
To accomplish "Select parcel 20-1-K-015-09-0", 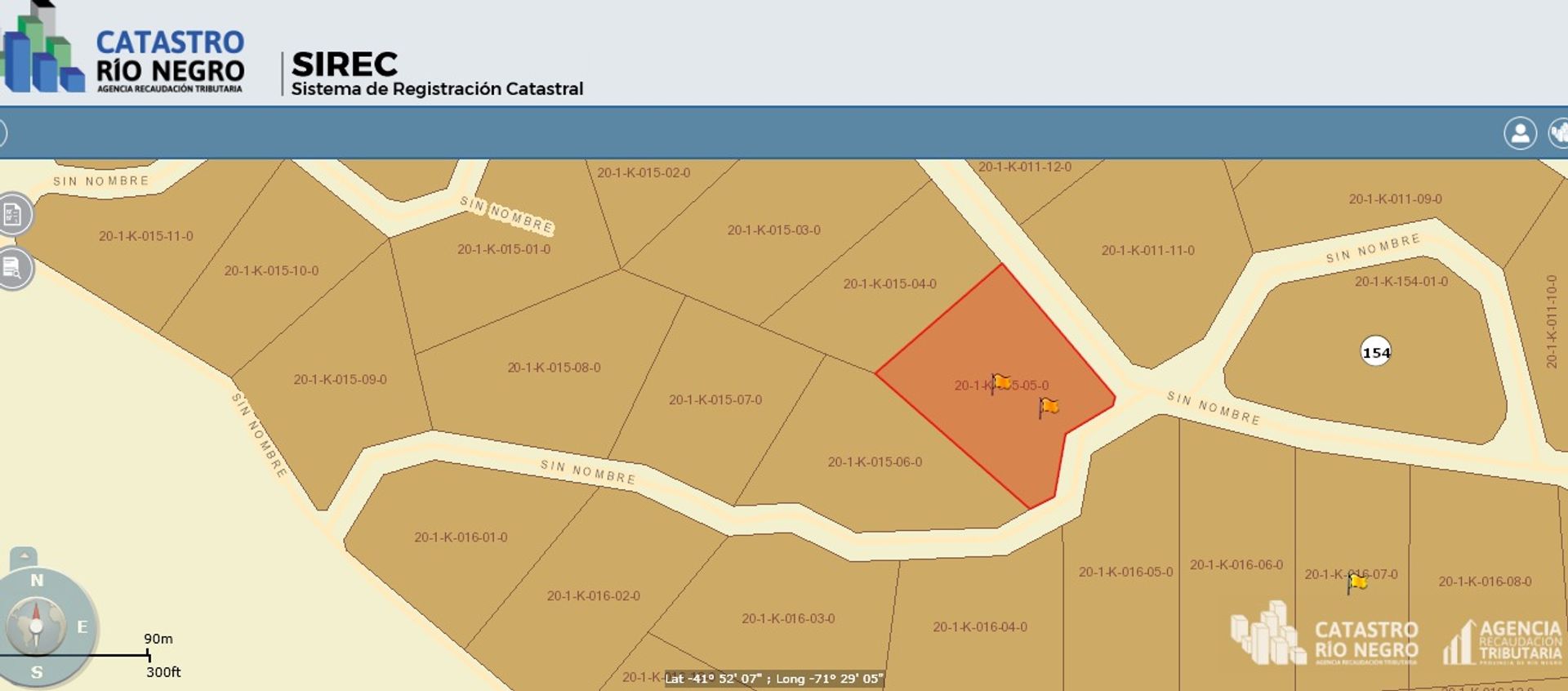I will [x=341, y=380].
